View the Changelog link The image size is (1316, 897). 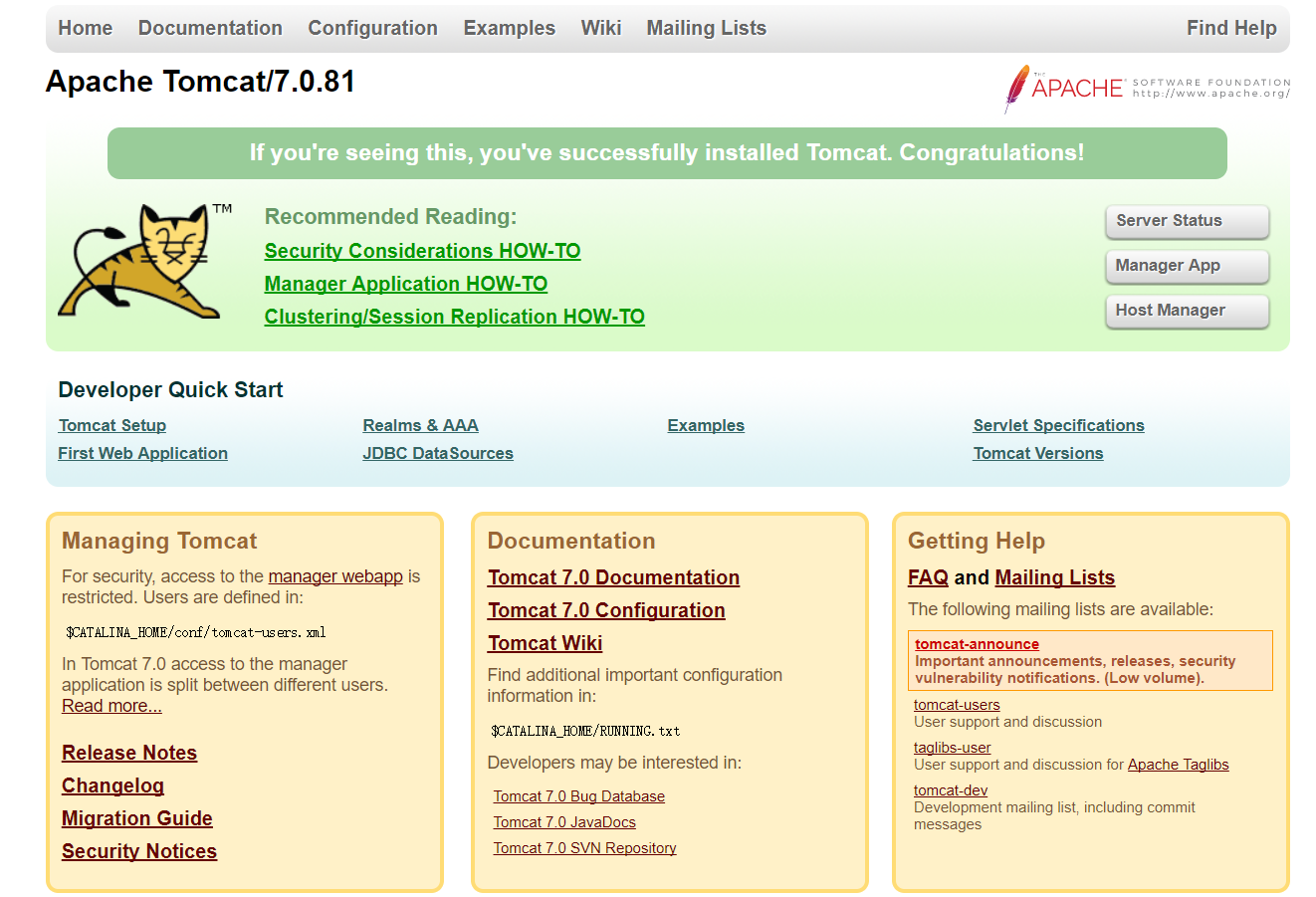(112, 785)
